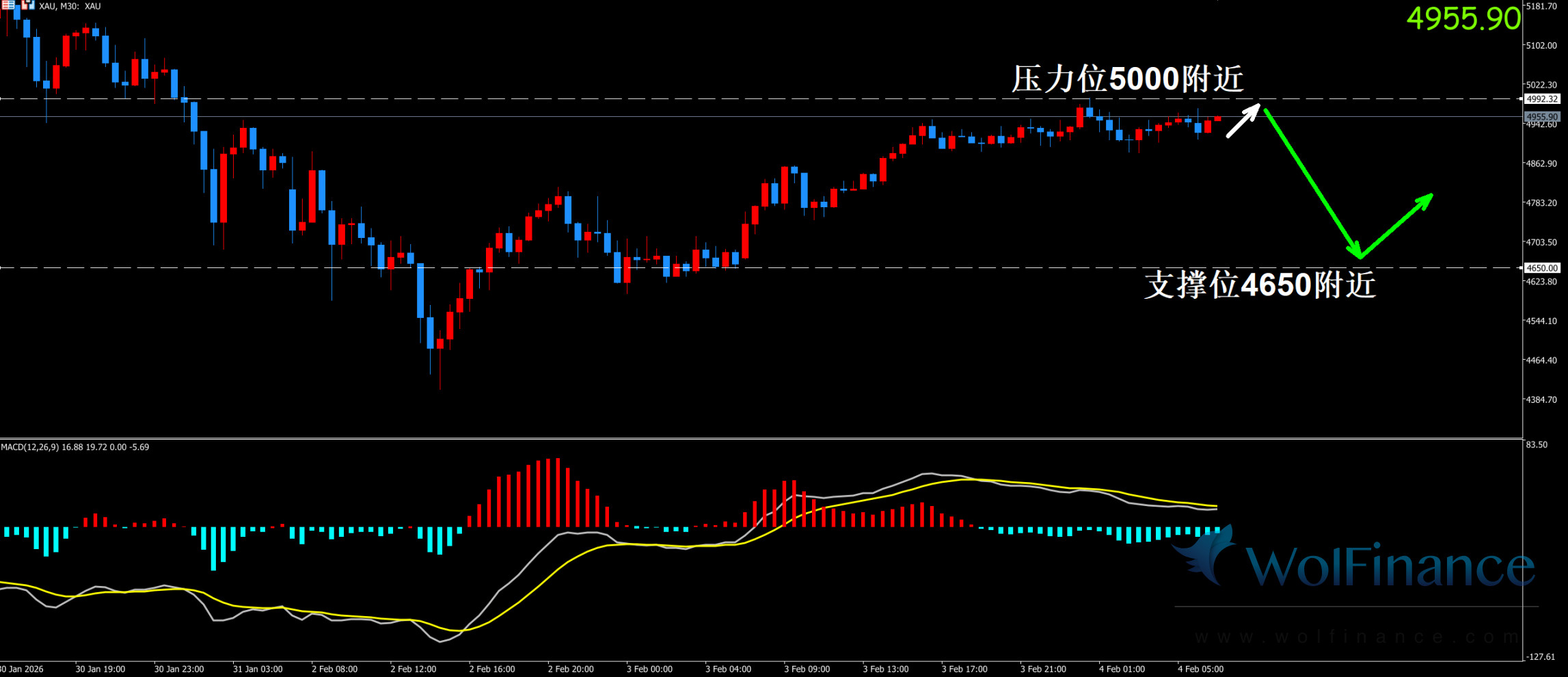This screenshot has height=677, width=1568.
Task: Click the 支撑位4650附近 text annotation
Action: point(1259,285)
